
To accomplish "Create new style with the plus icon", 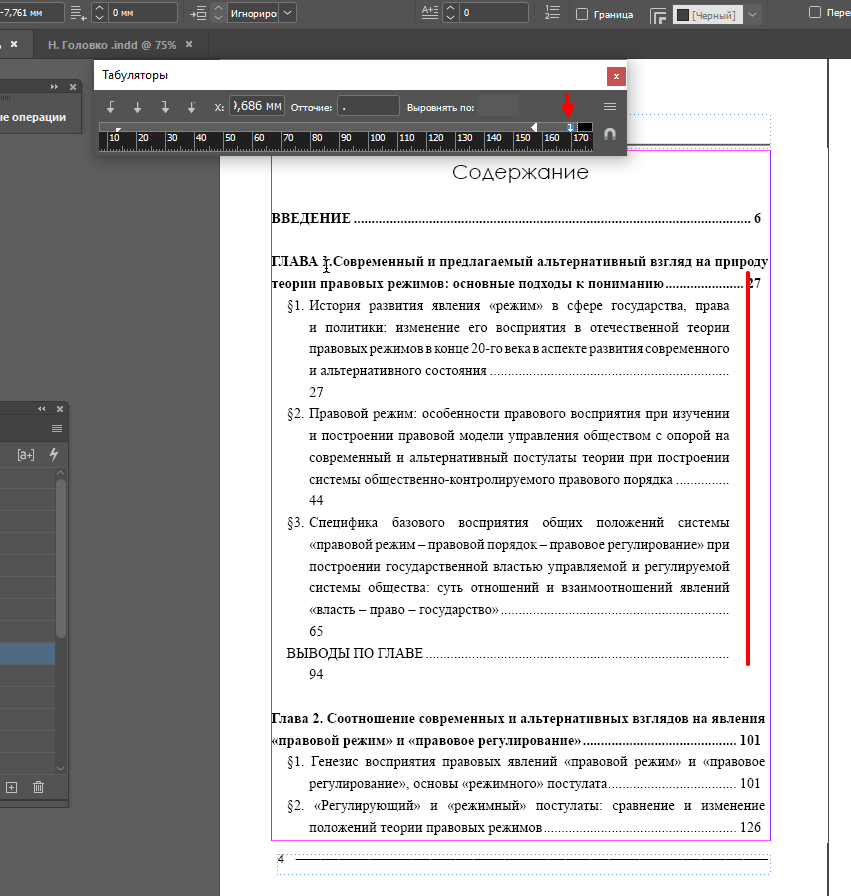I will tap(12, 788).
